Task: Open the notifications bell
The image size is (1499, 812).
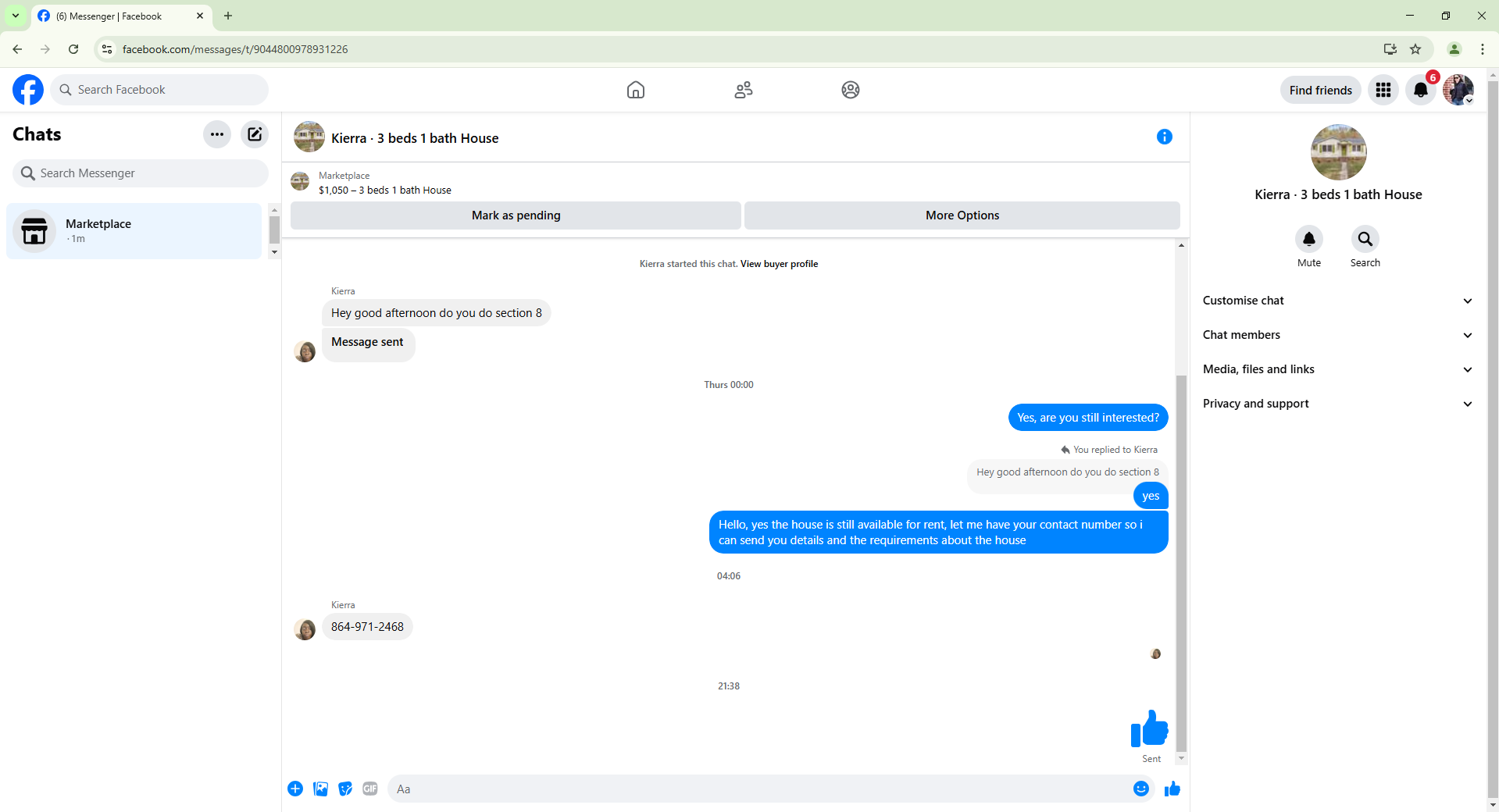Action: coord(1421,90)
